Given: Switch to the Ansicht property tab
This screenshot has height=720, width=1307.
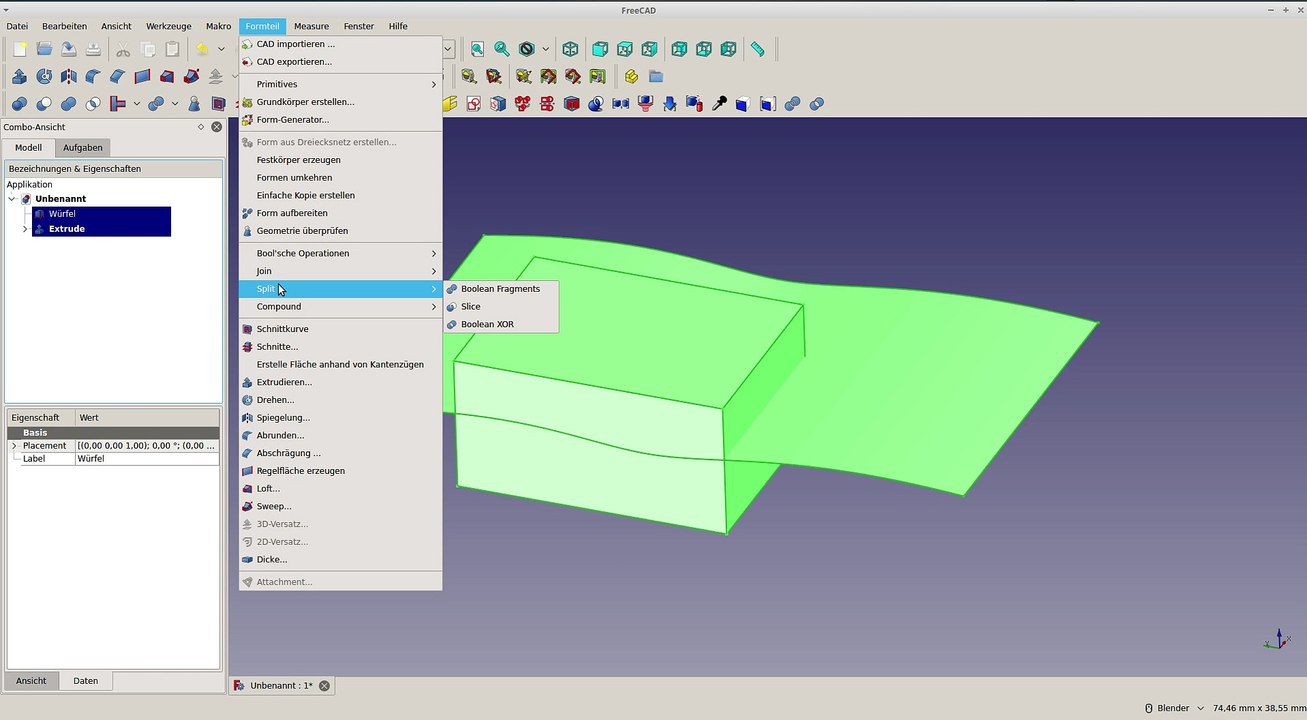Looking at the screenshot, I should (x=31, y=681).
